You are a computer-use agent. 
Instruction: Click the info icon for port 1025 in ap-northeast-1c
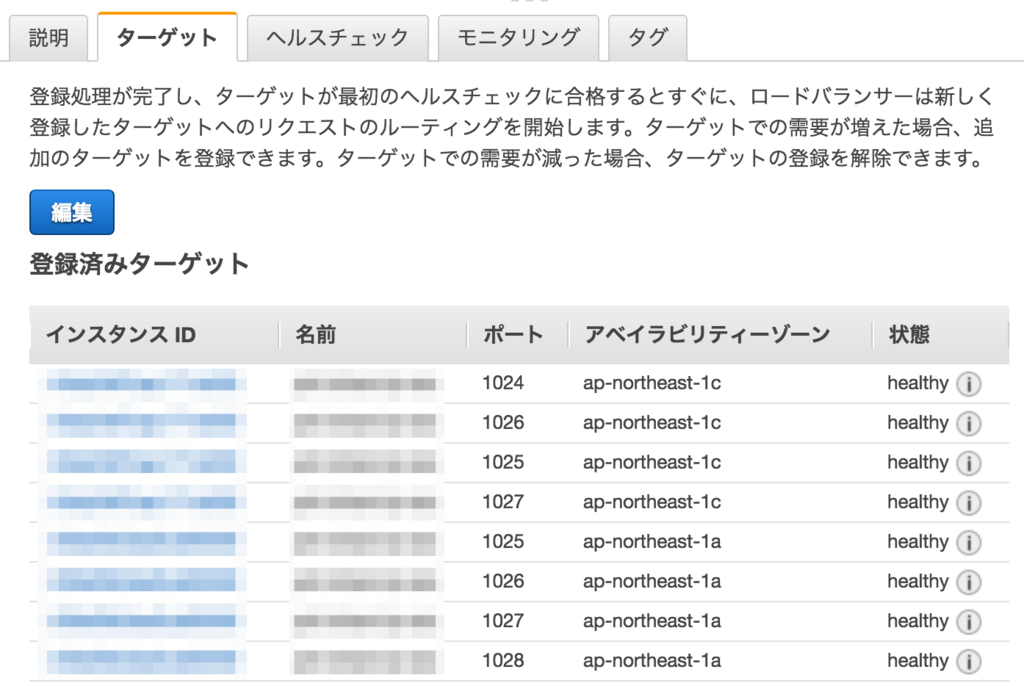[967, 463]
